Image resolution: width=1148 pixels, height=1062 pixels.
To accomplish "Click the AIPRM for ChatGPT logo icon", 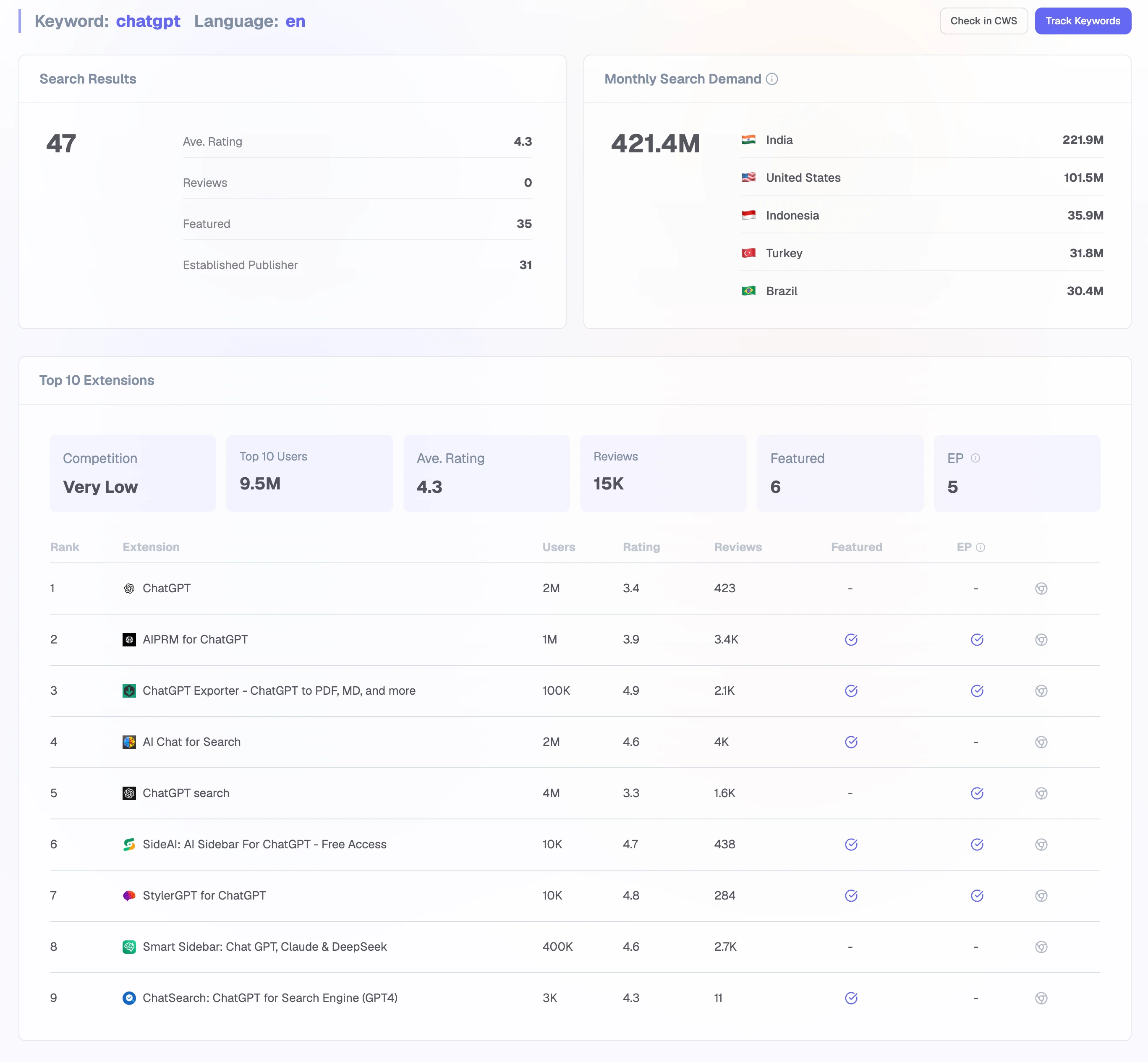I will coord(129,640).
